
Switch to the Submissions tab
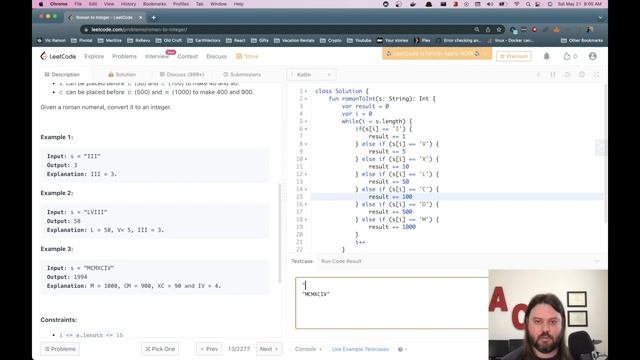242,75
